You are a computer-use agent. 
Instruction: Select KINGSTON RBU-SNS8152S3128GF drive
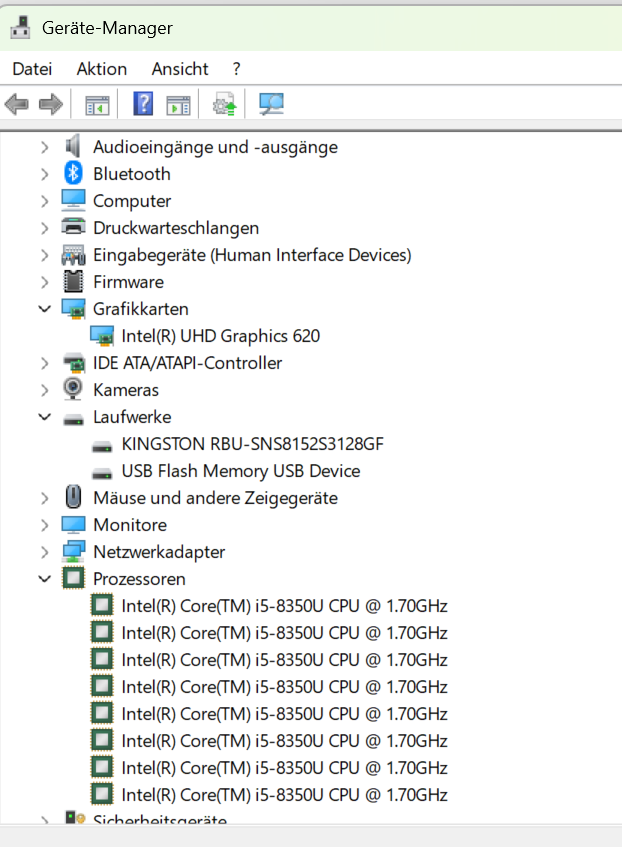point(252,444)
